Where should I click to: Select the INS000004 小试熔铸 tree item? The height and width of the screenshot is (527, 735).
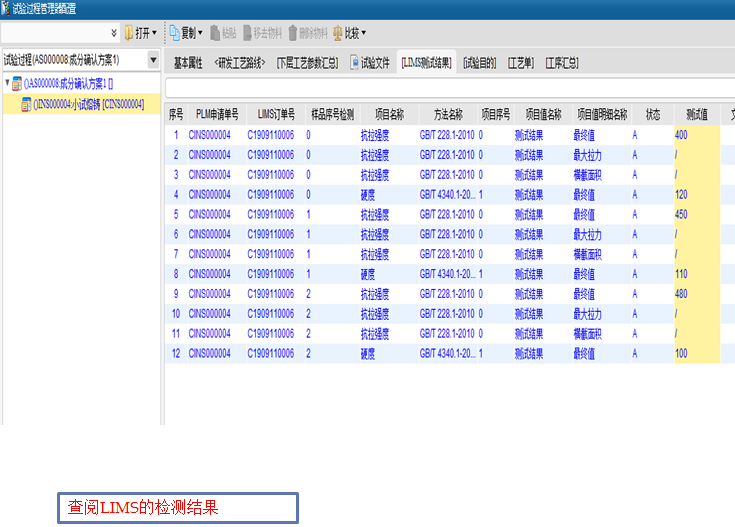(x=88, y=104)
